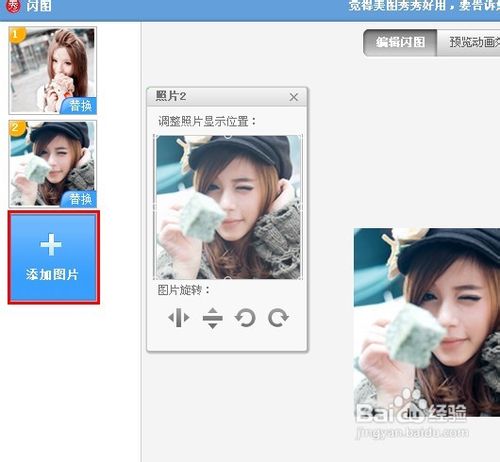Flip photo vertically using the up-down icon

click(x=212, y=318)
